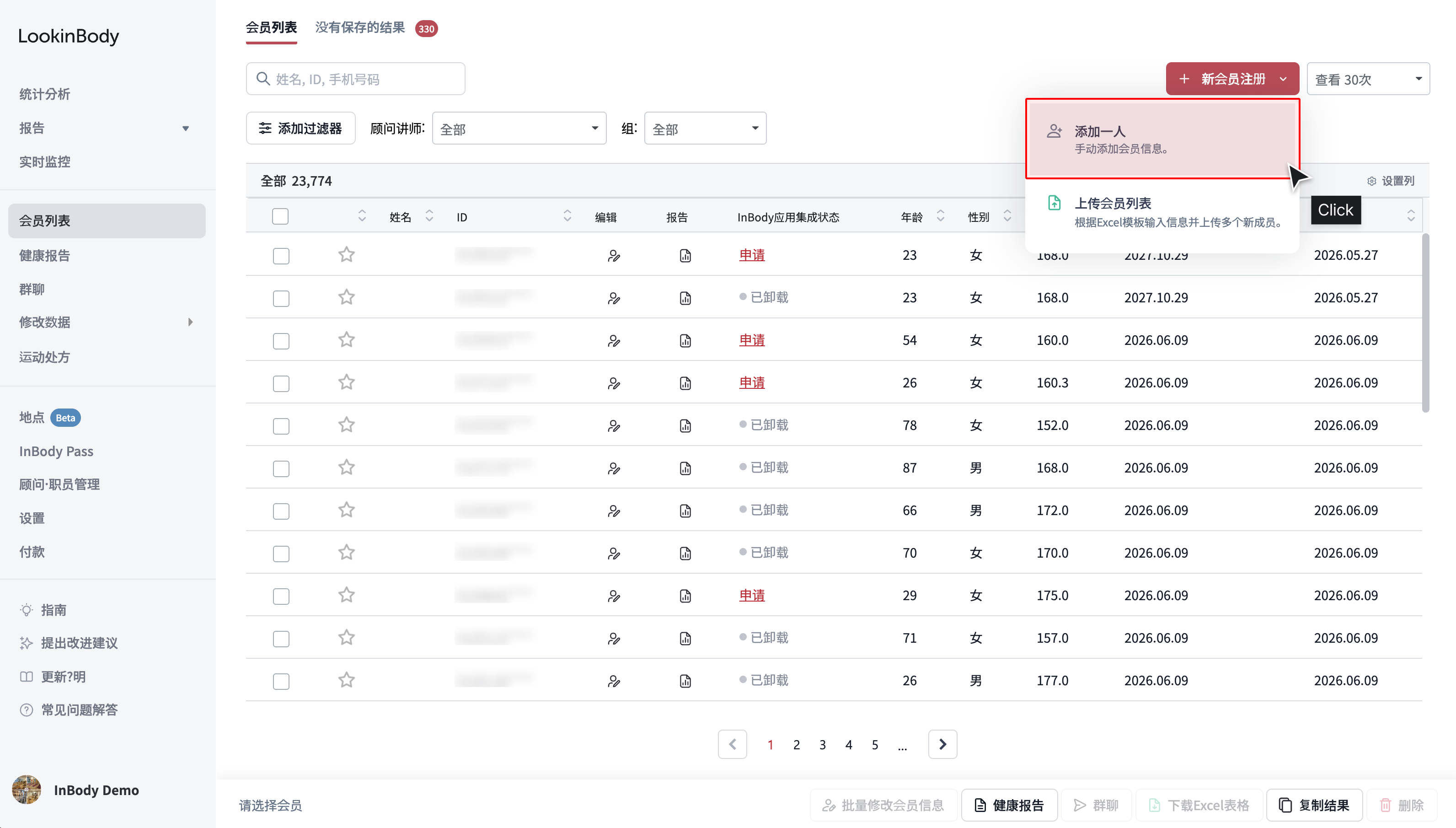The height and width of the screenshot is (828, 1456).
Task: Click the add-person icon in 添加一人
Action: 1054,131
